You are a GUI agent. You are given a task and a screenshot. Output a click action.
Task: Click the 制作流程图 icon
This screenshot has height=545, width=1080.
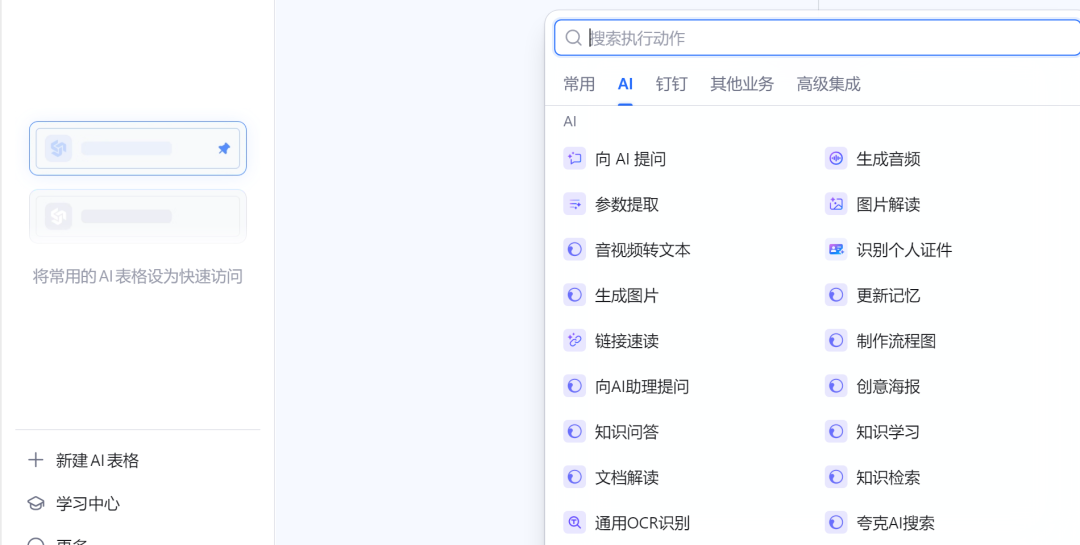pyautogui.click(x=836, y=340)
